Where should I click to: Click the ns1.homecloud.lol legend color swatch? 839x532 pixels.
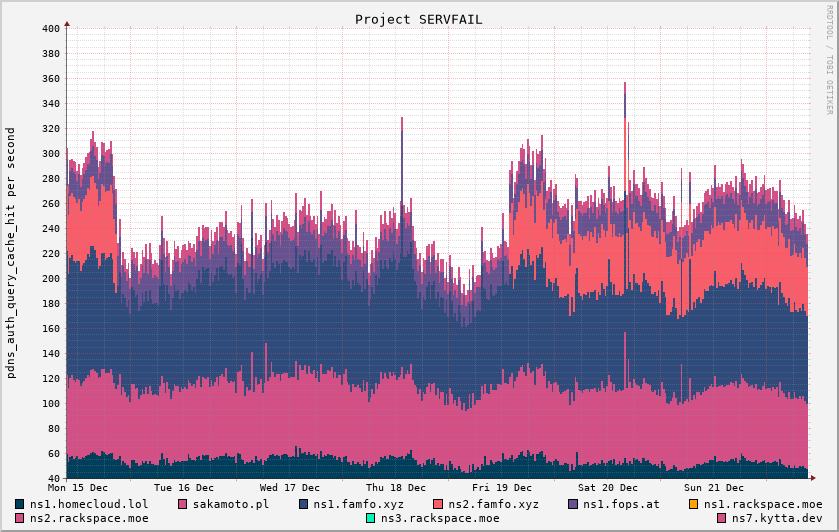click(x=20, y=504)
